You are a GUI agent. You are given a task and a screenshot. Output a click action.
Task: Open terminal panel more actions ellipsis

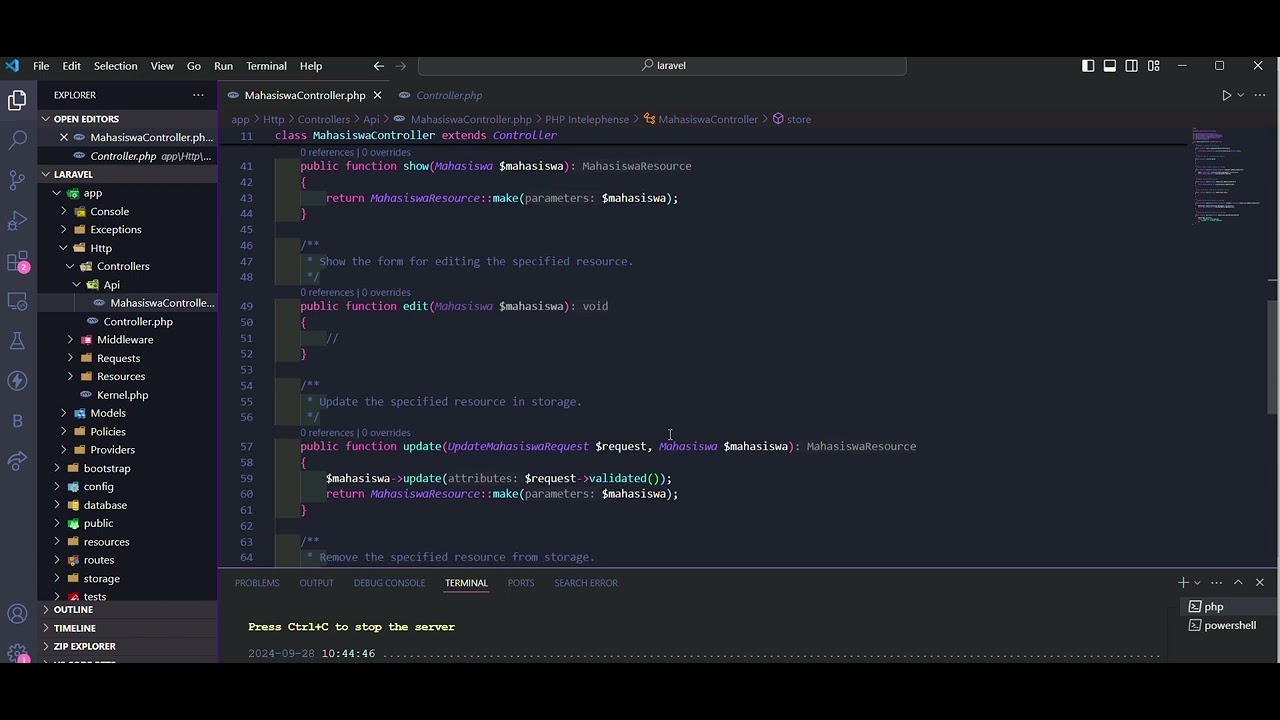pos(1217,582)
